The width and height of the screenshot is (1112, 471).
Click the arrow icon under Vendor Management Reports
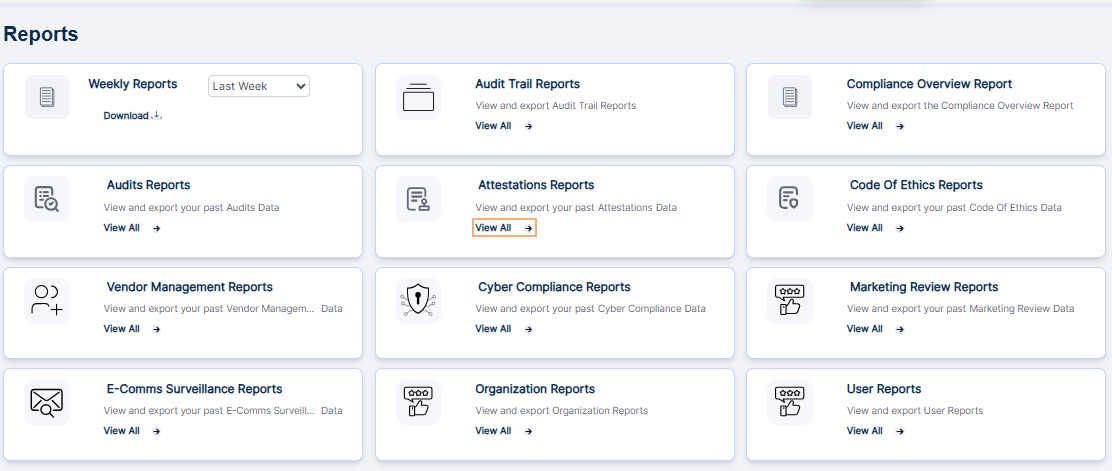[x=157, y=329]
